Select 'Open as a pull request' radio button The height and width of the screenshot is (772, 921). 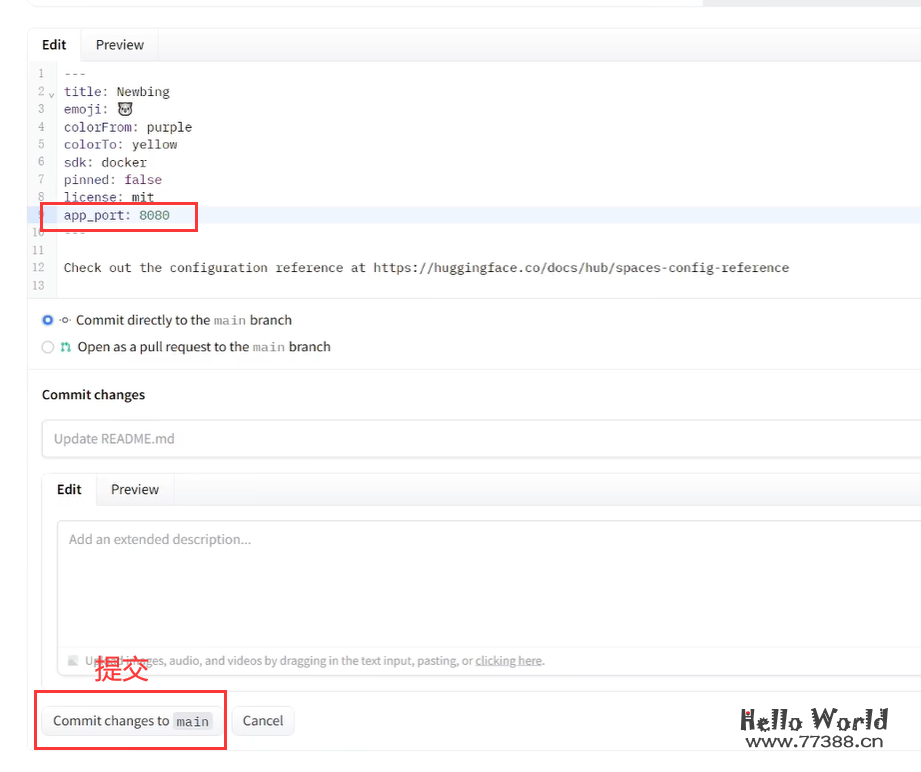click(x=48, y=347)
